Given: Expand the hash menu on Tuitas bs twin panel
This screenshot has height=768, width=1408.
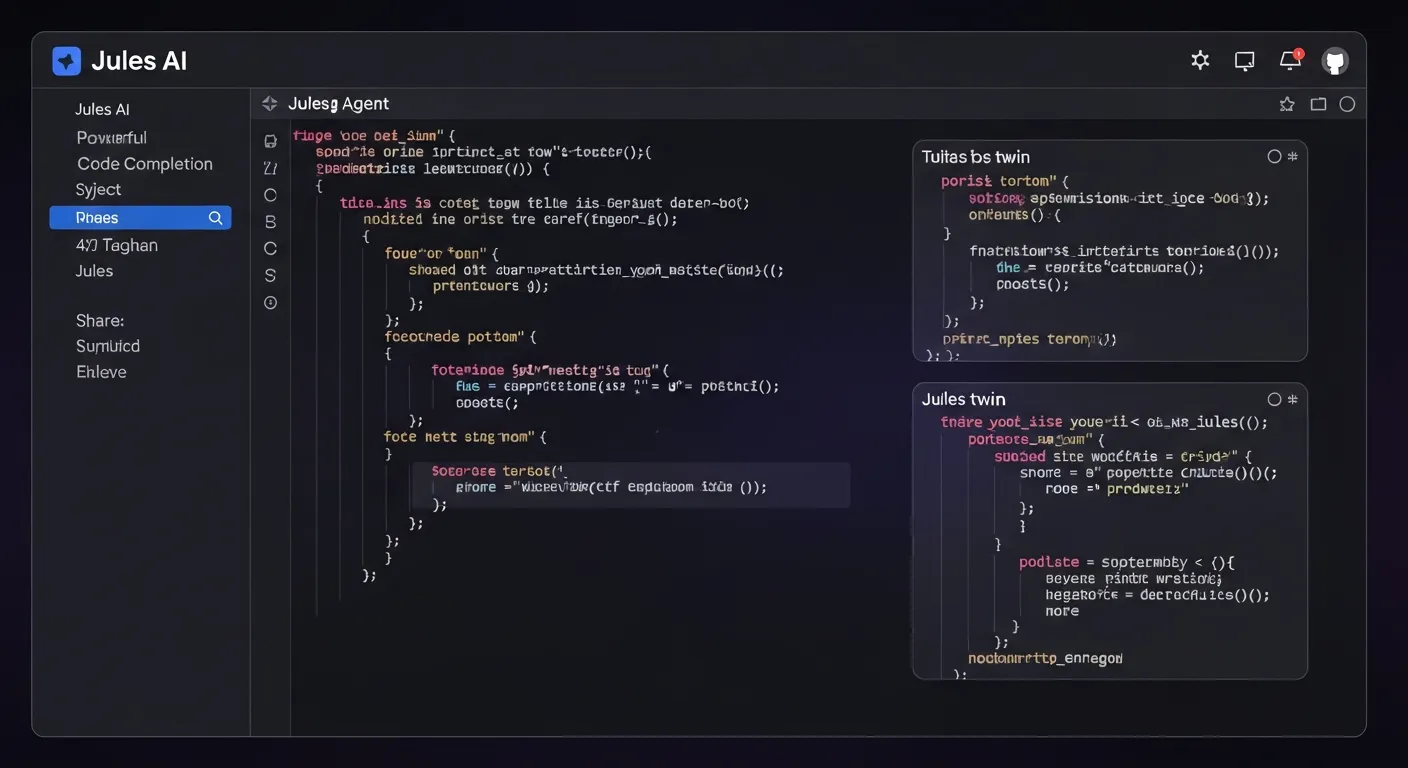Looking at the screenshot, I should click(x=1293, y=157).
